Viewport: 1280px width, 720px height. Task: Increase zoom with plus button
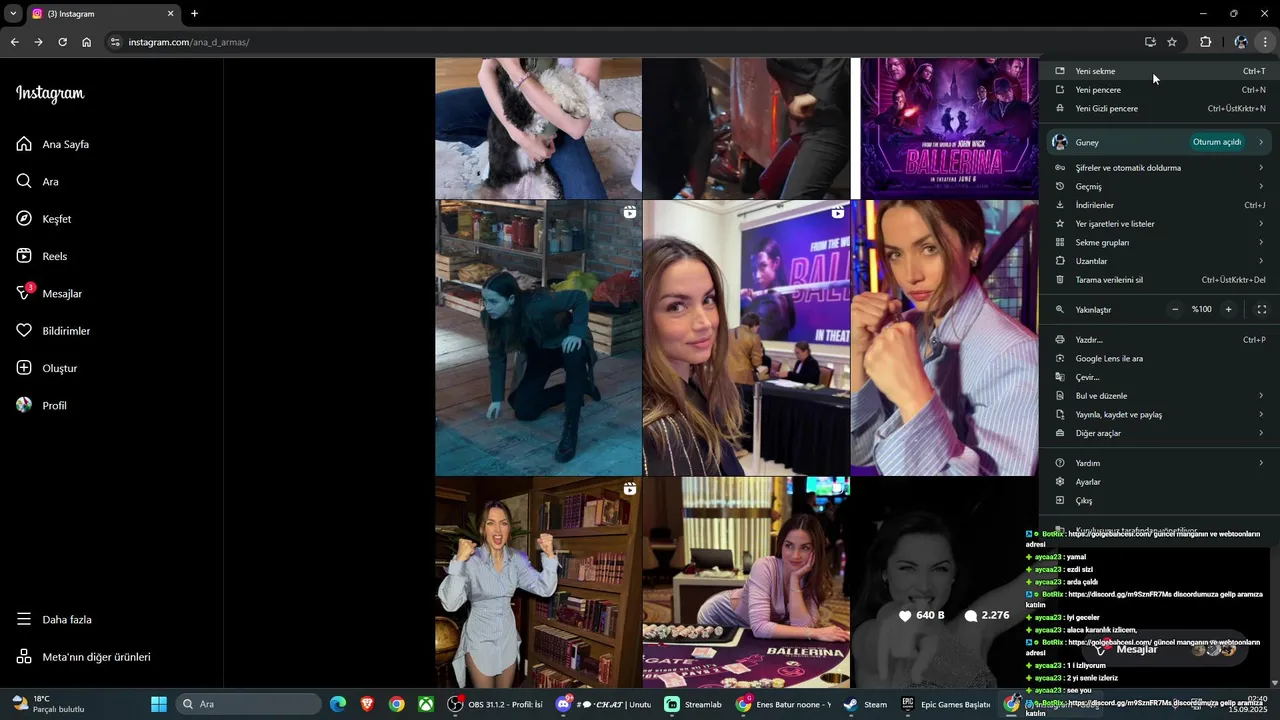[1229, 309]
